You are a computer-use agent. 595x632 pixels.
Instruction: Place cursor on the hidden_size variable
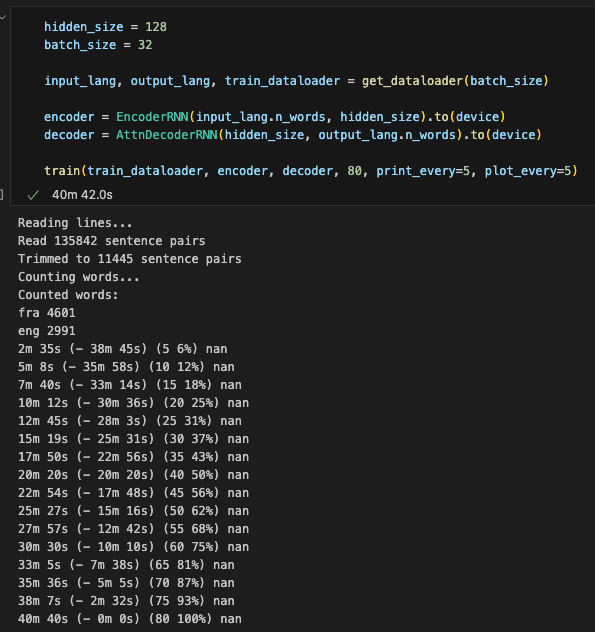coord(84,27)
